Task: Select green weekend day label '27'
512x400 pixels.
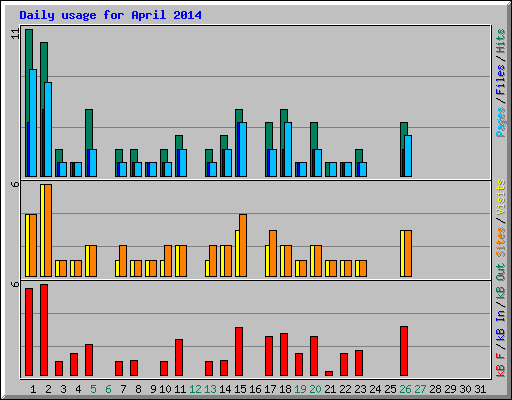Action: [x=420, y=389]
